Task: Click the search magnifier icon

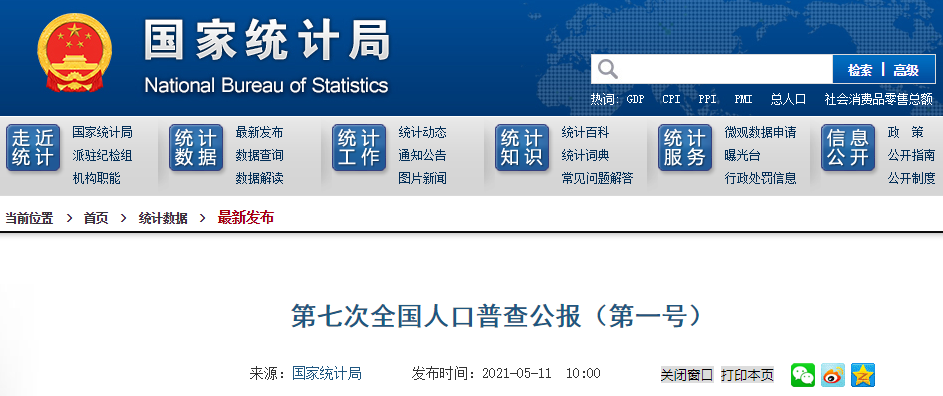Action: coord(607,69)
